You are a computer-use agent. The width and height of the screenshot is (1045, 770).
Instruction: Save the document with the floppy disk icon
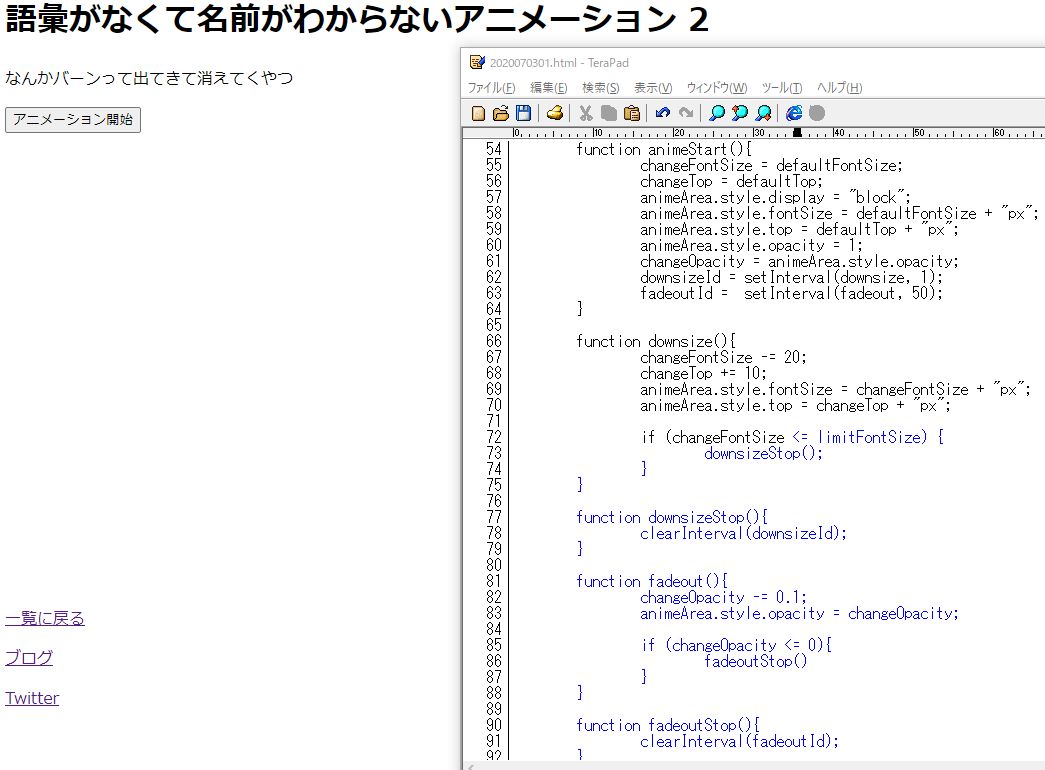coord(522,112)
